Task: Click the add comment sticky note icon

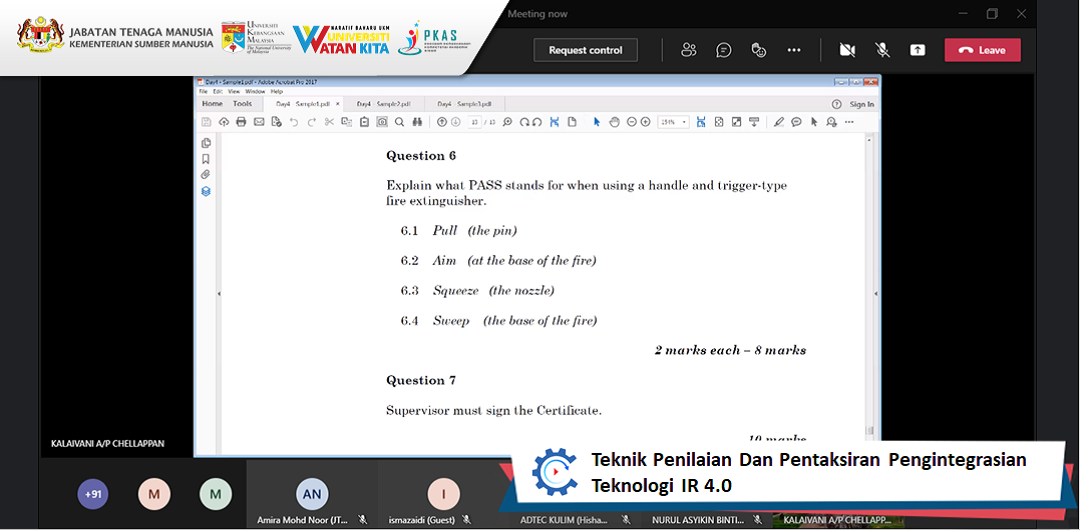Action: pos(796,122)
